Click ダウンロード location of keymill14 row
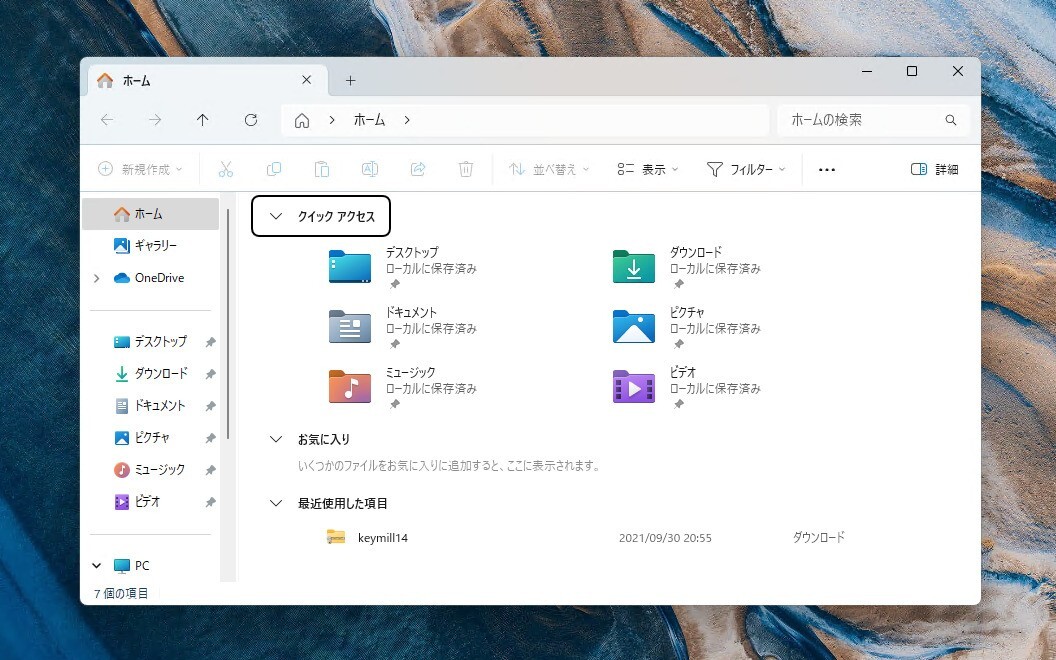 (818, 537)
